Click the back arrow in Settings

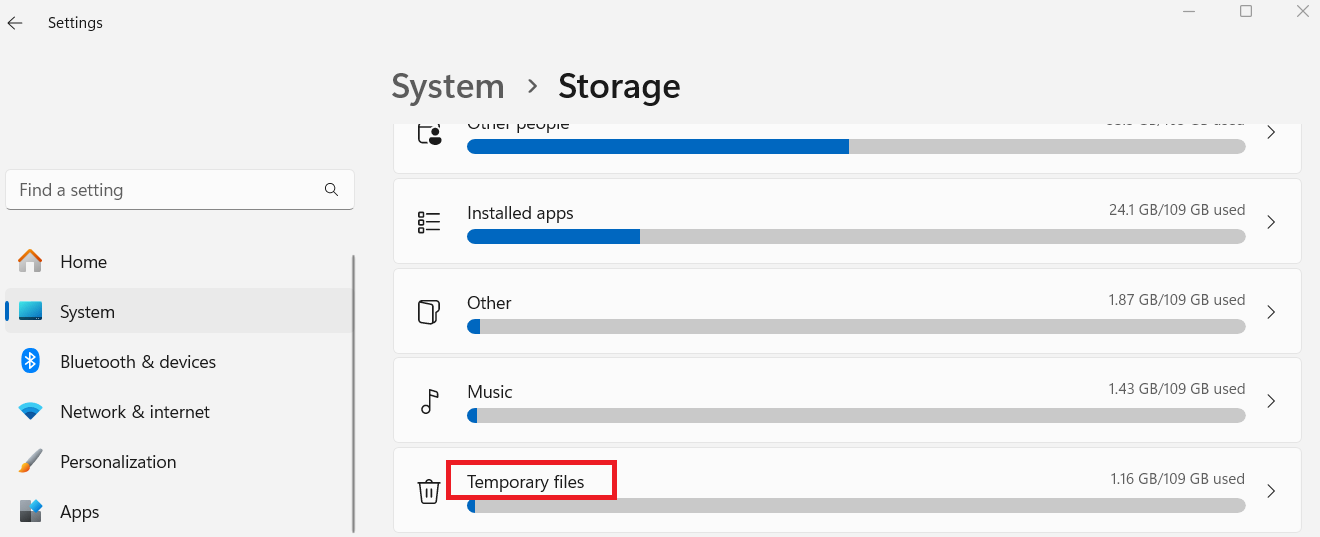[x=15, y=23]
